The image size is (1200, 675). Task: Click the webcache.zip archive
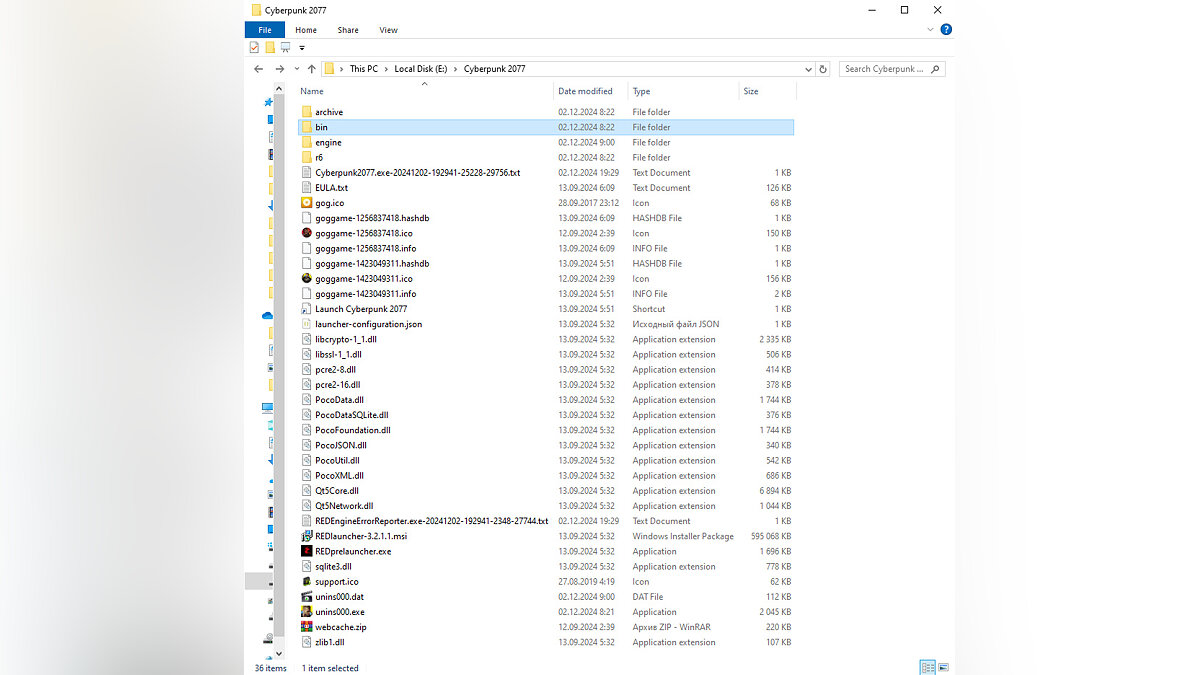(x=340, y=627)
